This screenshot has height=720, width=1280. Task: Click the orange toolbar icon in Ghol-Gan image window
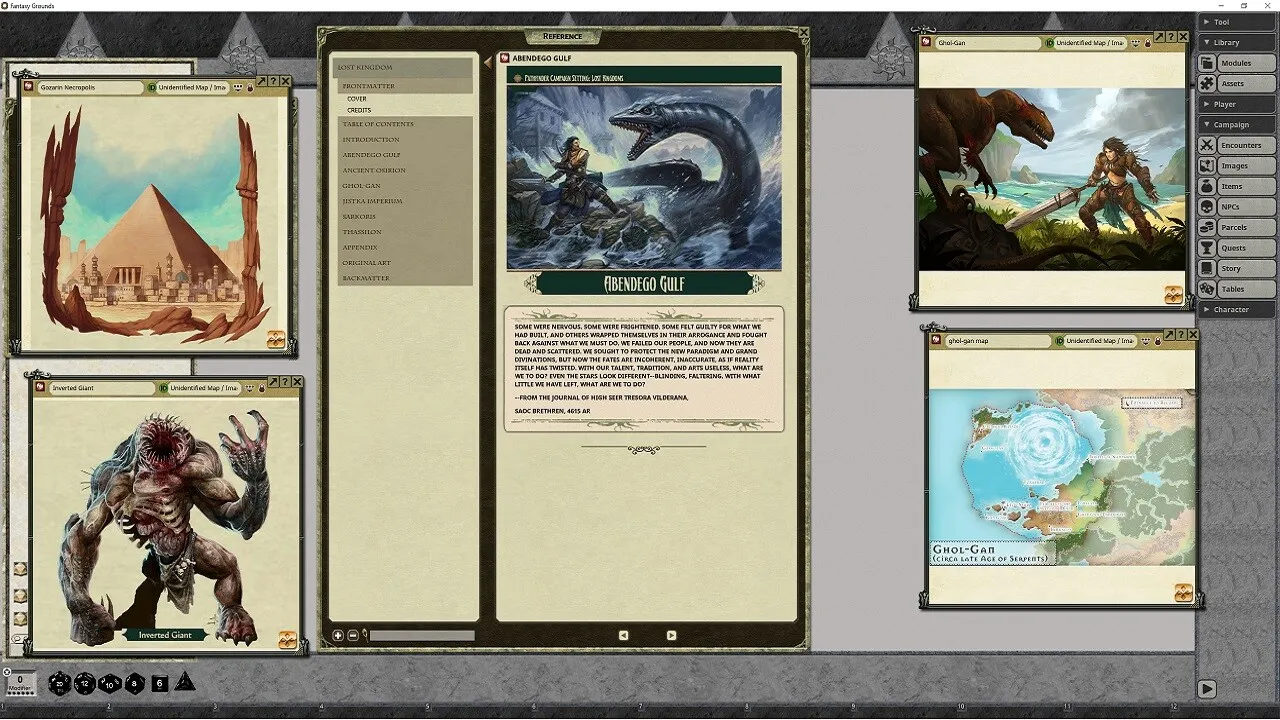point(1173,294)
